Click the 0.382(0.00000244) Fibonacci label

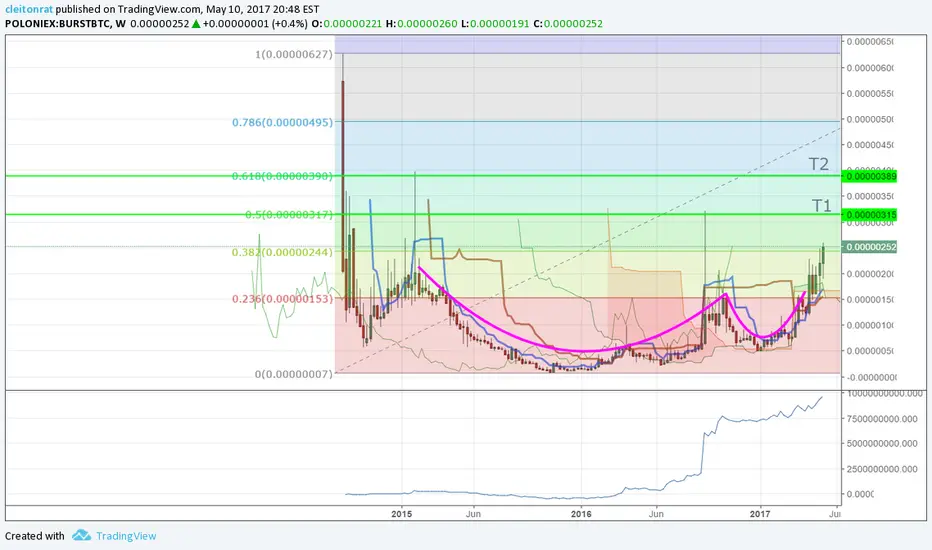(x=282, y=252)
